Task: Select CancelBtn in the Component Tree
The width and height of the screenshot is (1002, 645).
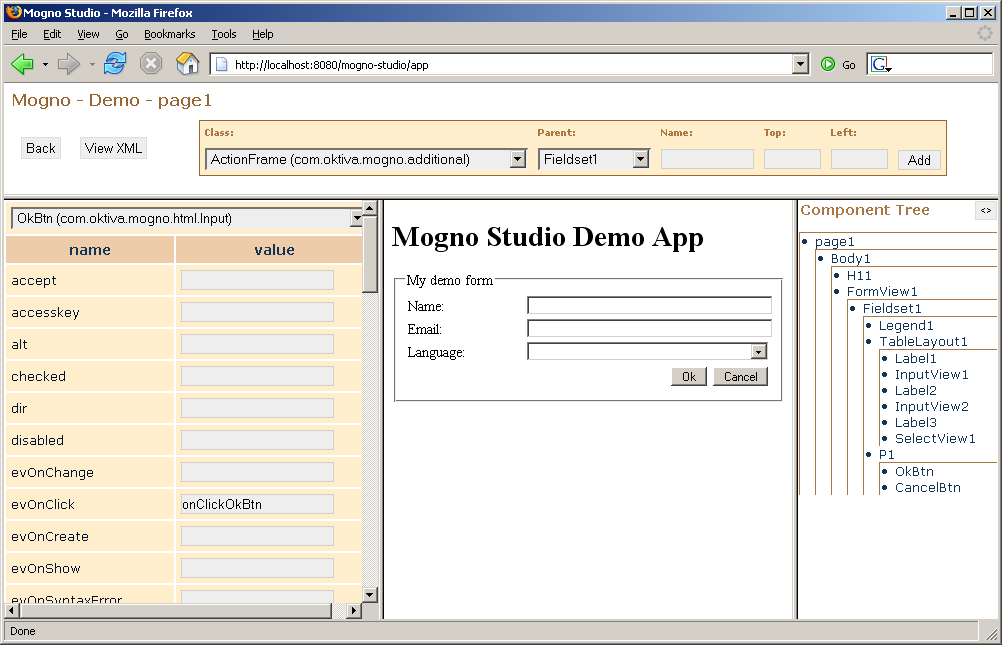Action: pos(927,488)
